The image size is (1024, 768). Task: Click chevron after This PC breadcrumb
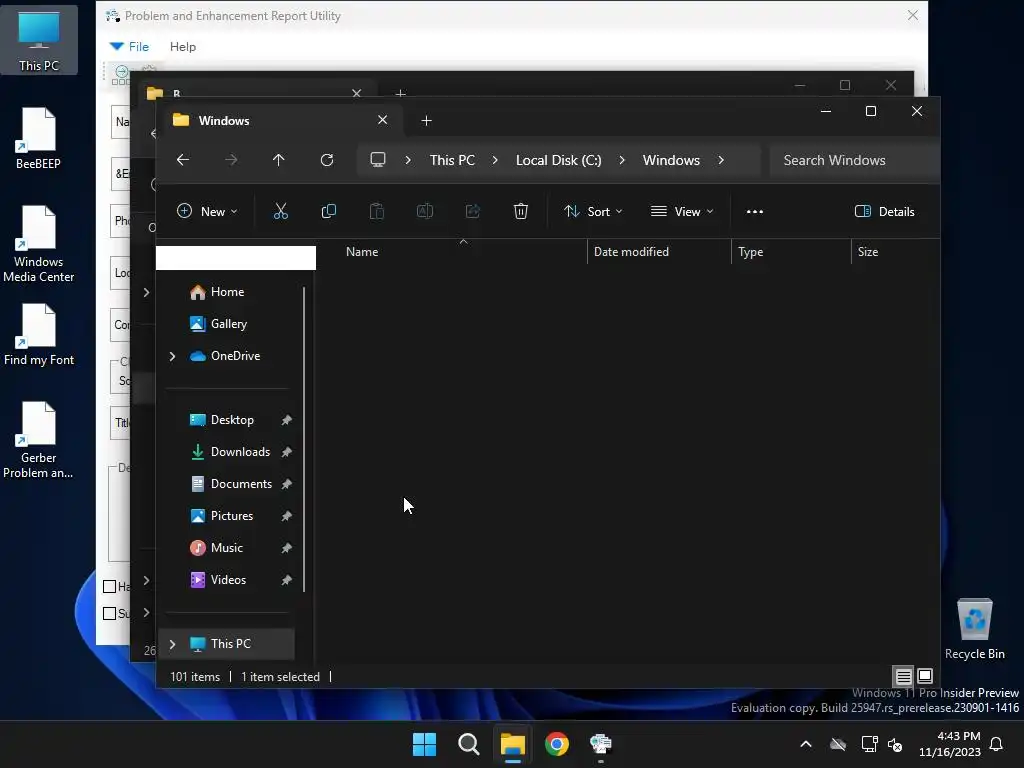pos(495,160)
